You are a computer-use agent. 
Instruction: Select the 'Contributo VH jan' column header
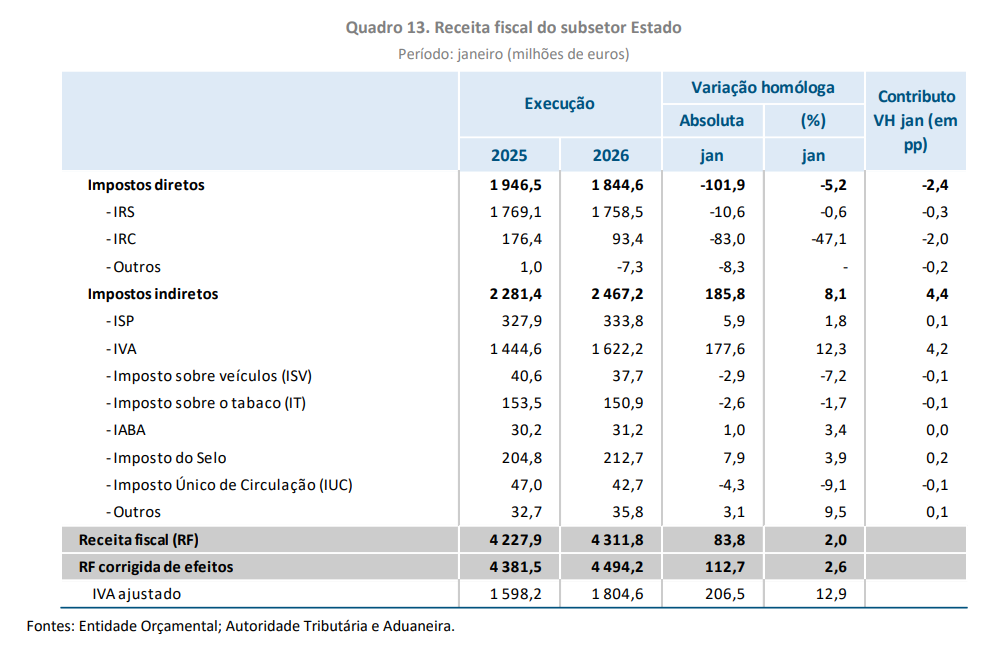tap(915, 120)
